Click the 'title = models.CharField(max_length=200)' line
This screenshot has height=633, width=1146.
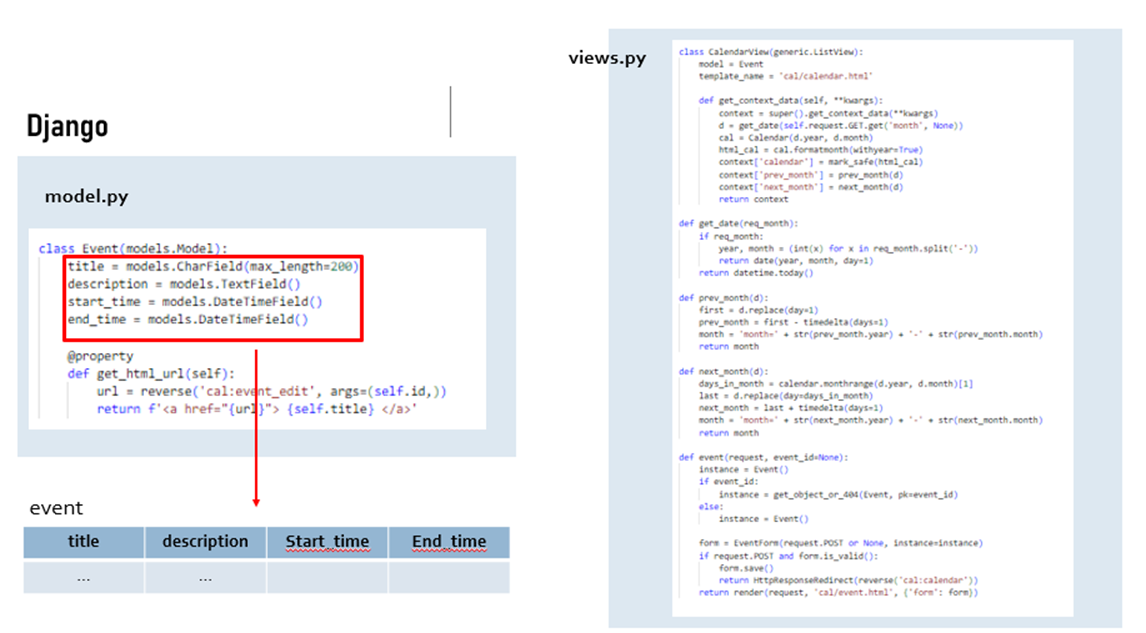click(x=213, y=267)
